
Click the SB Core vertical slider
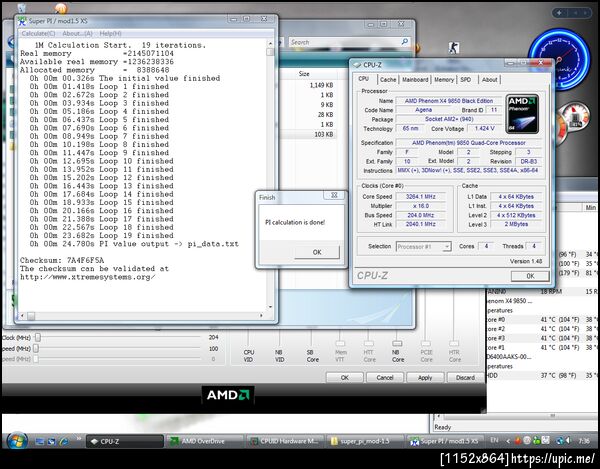(x=311, y=339)
